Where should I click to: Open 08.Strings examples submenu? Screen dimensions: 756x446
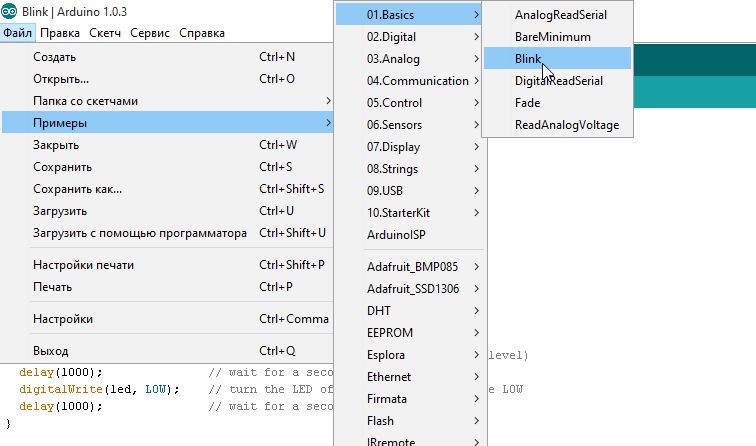(410, 169)
